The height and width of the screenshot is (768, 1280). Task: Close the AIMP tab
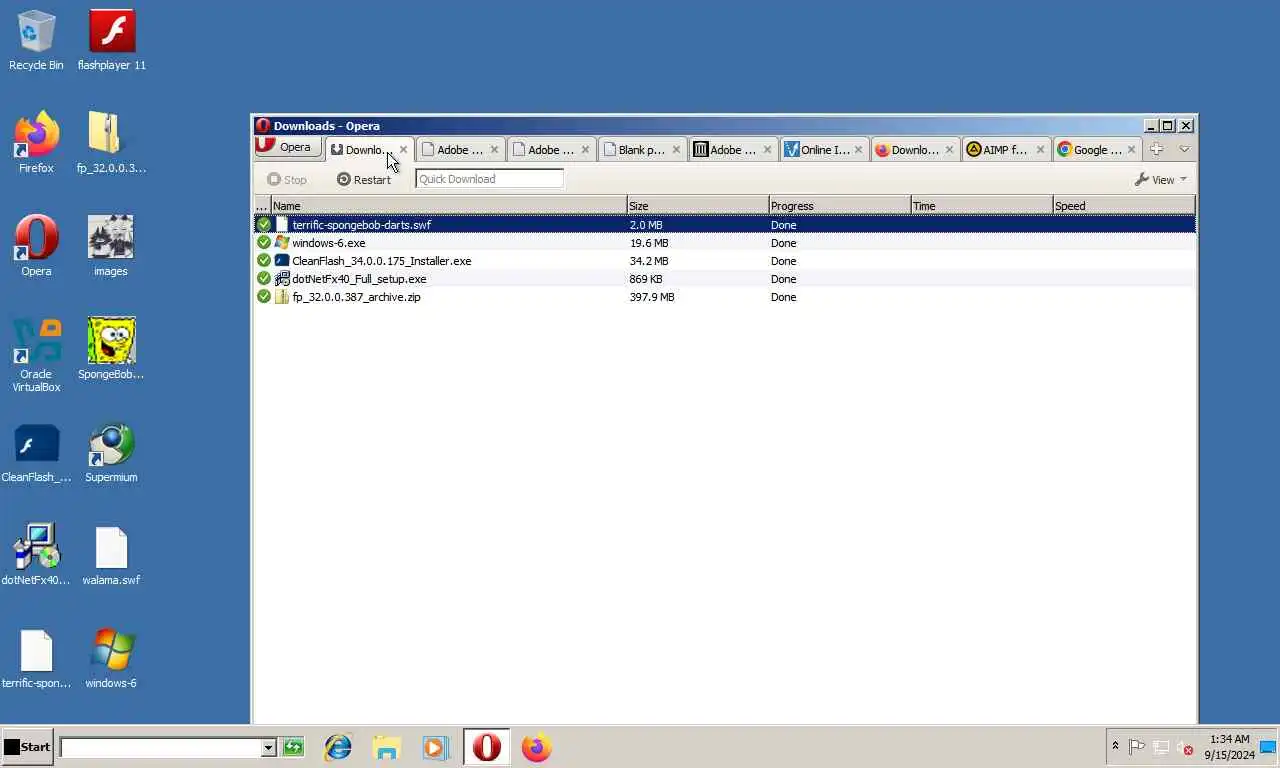[x=1040, y=150]
